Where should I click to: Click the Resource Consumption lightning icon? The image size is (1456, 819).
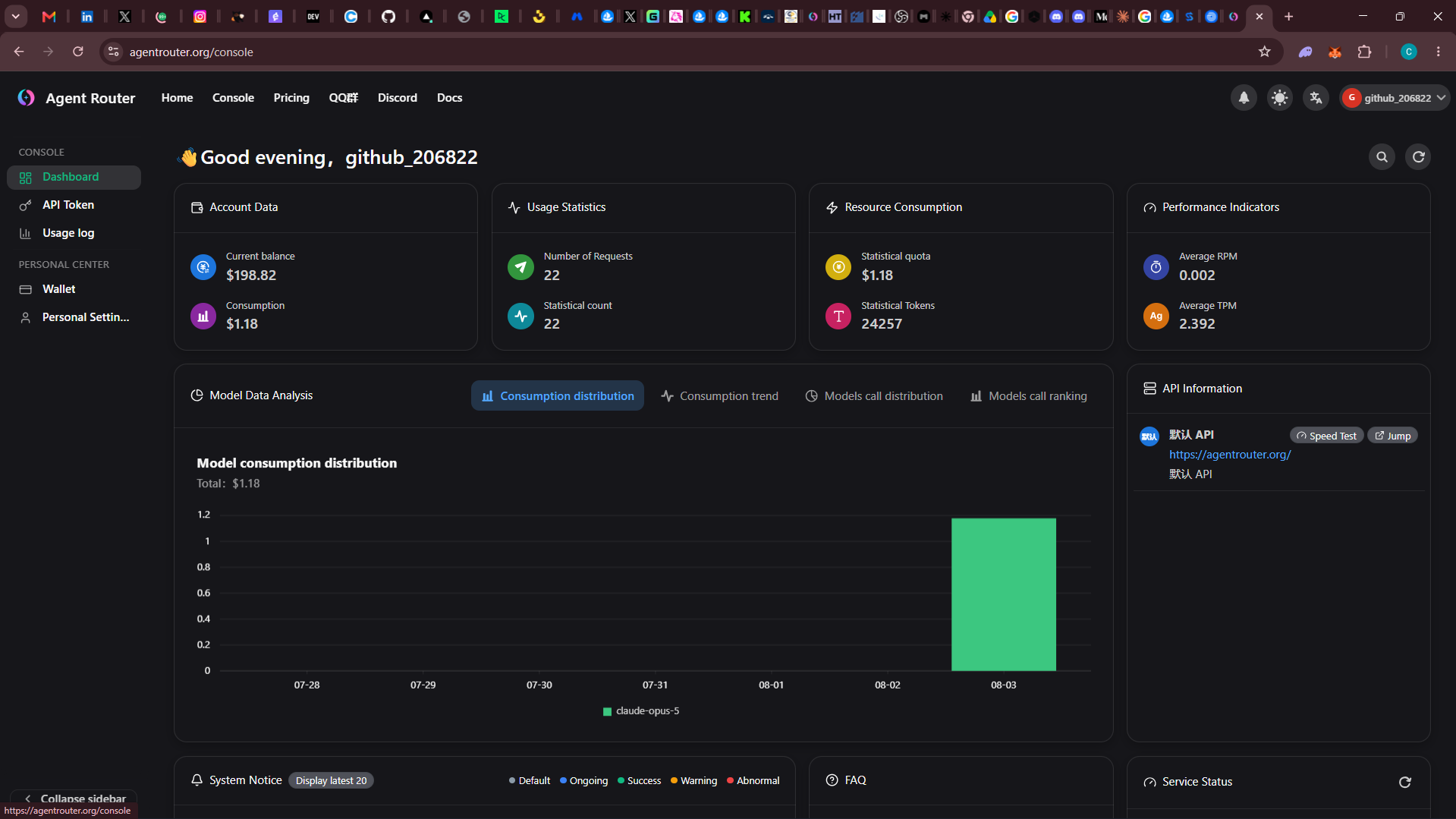point(832,207)
